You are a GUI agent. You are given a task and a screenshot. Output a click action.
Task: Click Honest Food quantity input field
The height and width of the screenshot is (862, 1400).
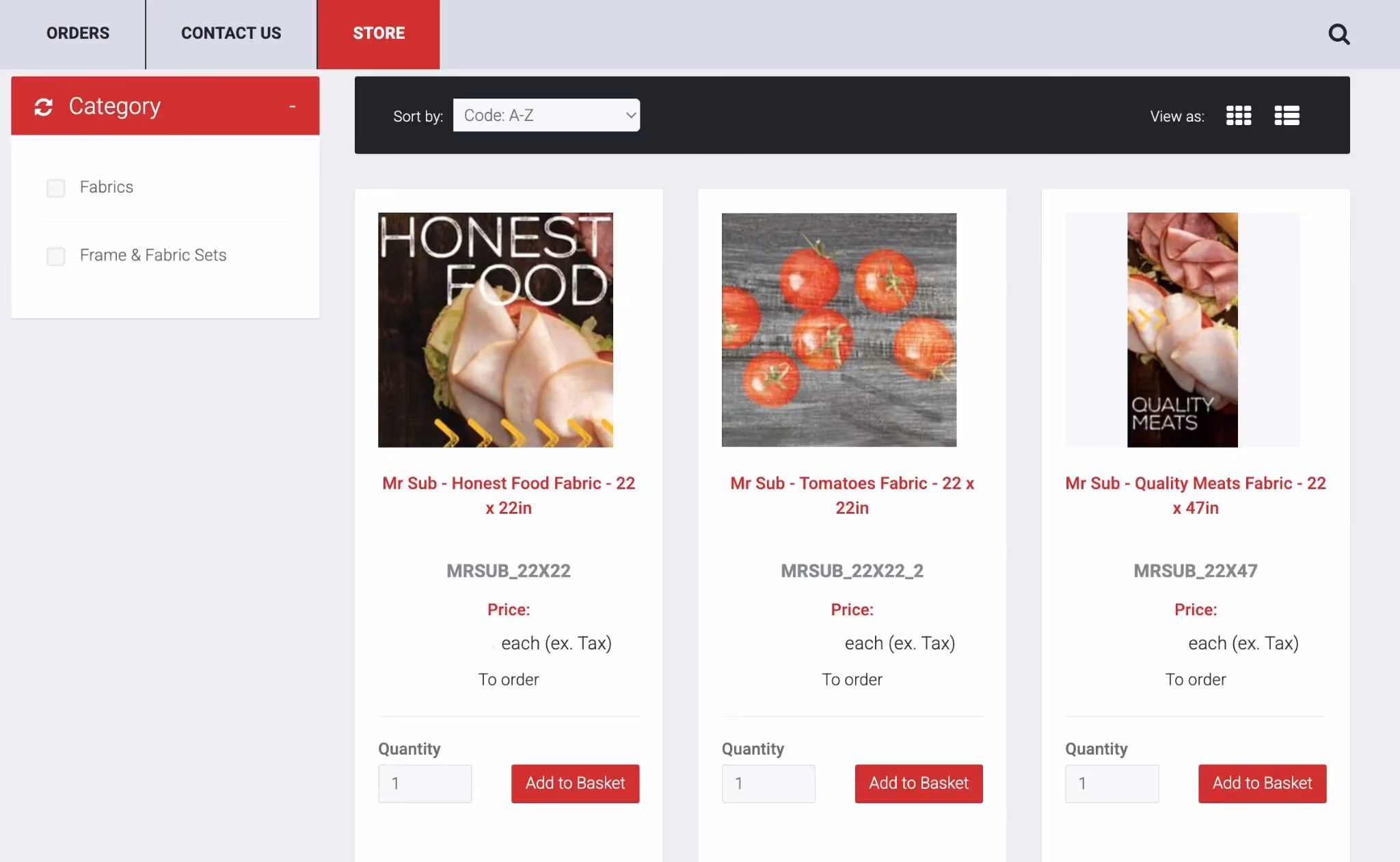coord(425,783)
